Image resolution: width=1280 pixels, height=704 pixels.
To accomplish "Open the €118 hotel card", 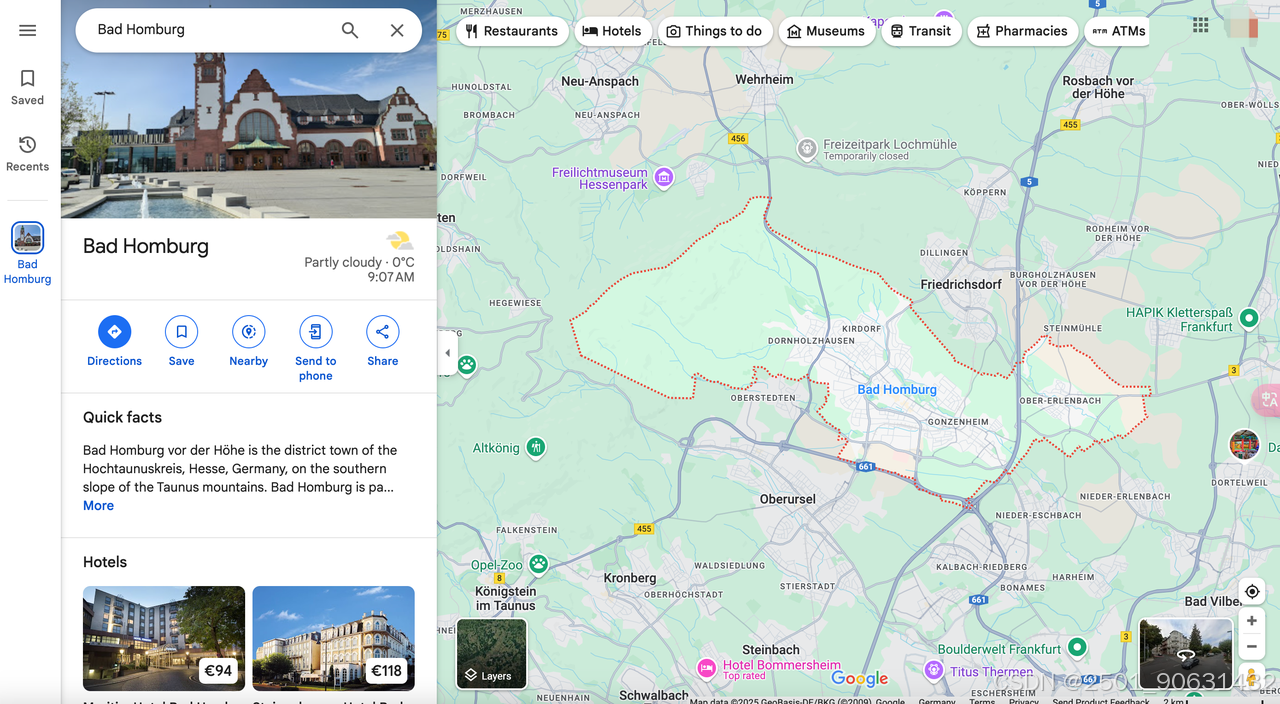I will [334, 638].
